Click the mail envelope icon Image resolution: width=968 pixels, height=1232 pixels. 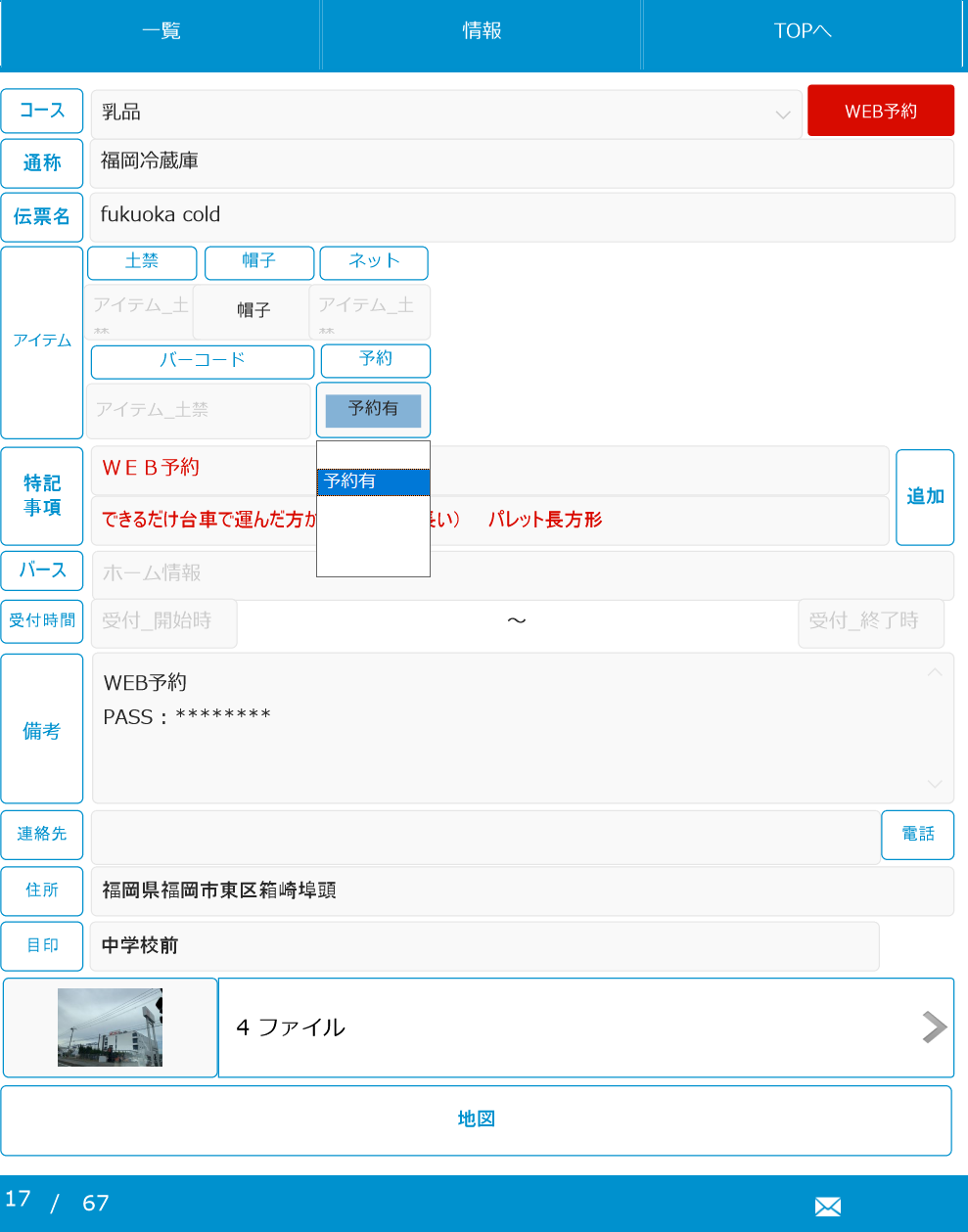827,1207
